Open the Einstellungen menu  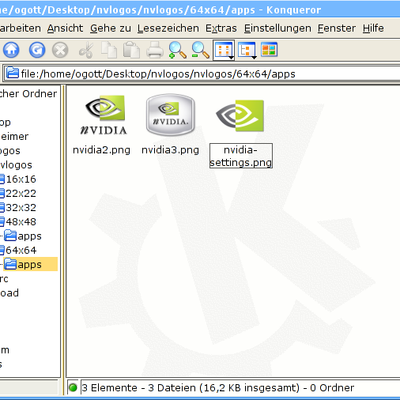pyautogui.click(x=277, y=28)
